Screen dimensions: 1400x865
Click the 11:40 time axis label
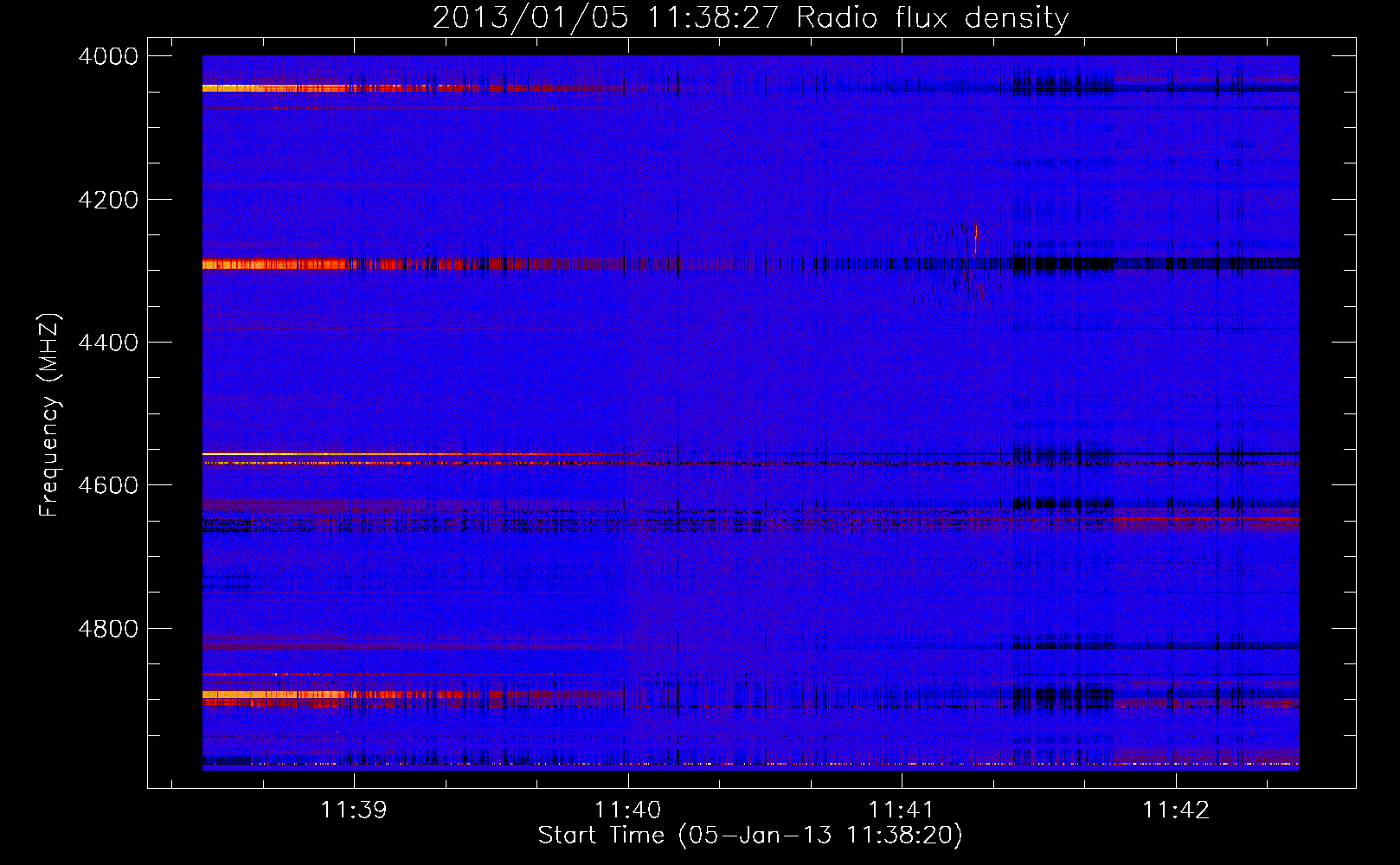(x=627, y=811)
